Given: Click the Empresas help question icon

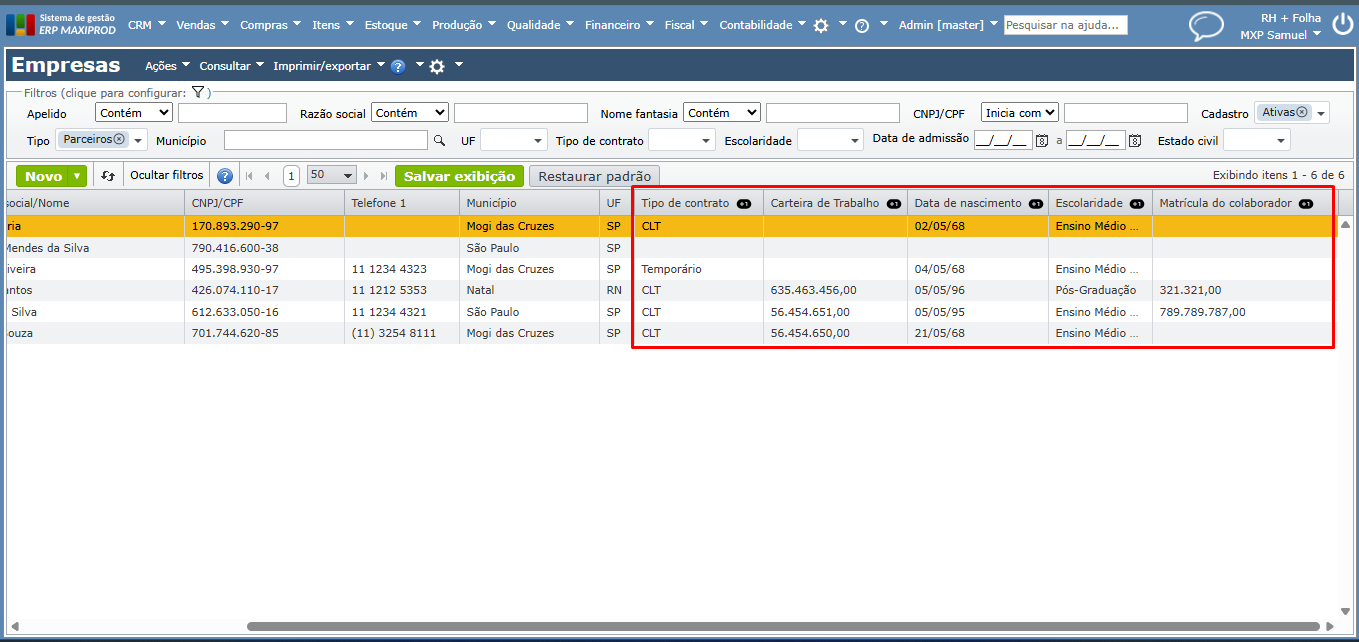Looking at the screenshot, I should tap(398, 67).
